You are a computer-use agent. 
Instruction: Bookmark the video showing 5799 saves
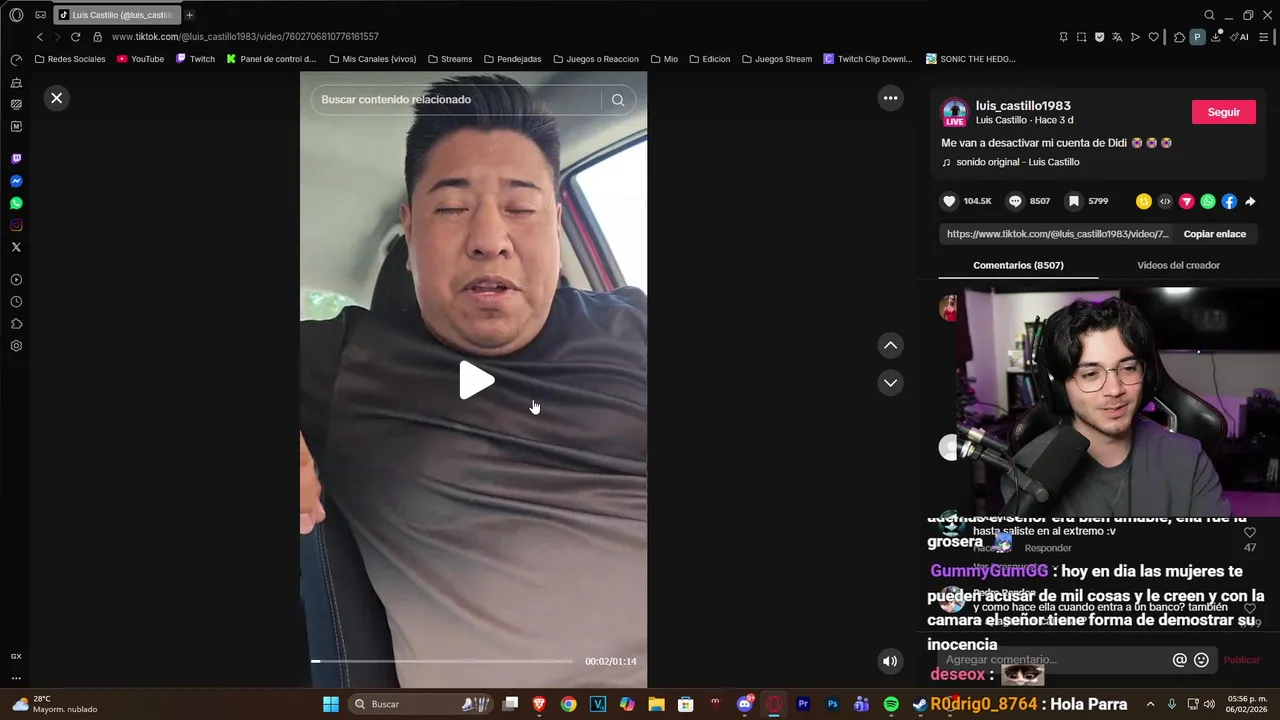pyautogui.click(x=1073, y=201)
